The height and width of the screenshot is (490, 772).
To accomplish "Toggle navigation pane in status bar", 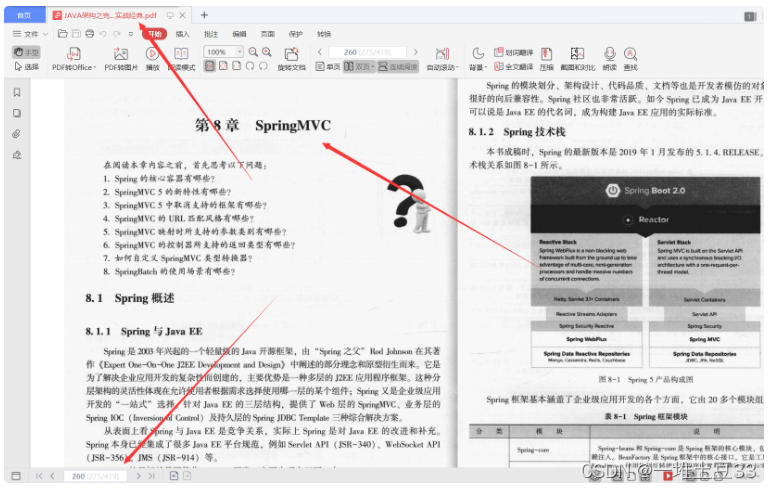I will [16, 476].
